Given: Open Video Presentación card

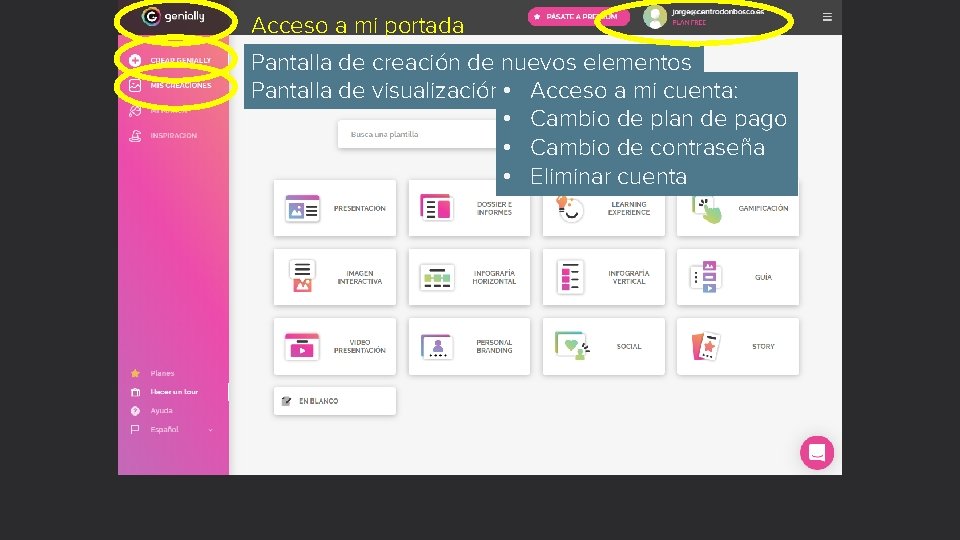Looking at the screenshot, I should click(335, 346).
